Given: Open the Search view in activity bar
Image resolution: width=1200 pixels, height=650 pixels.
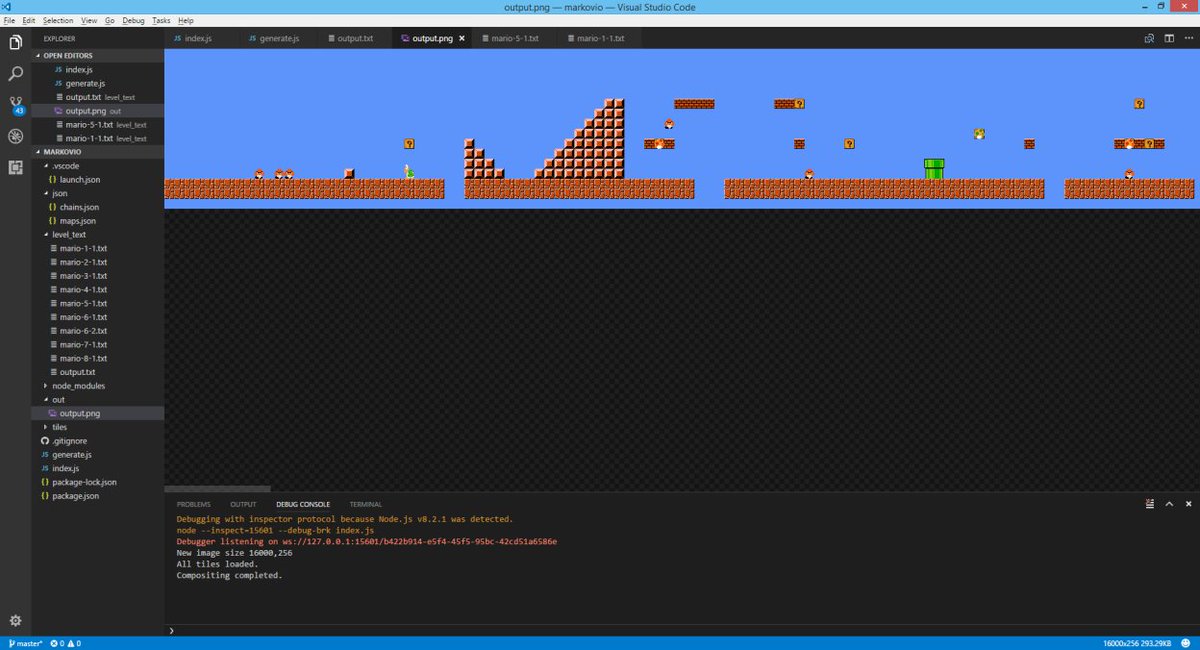Looking at the screenshot, I should tap(15, 73).
